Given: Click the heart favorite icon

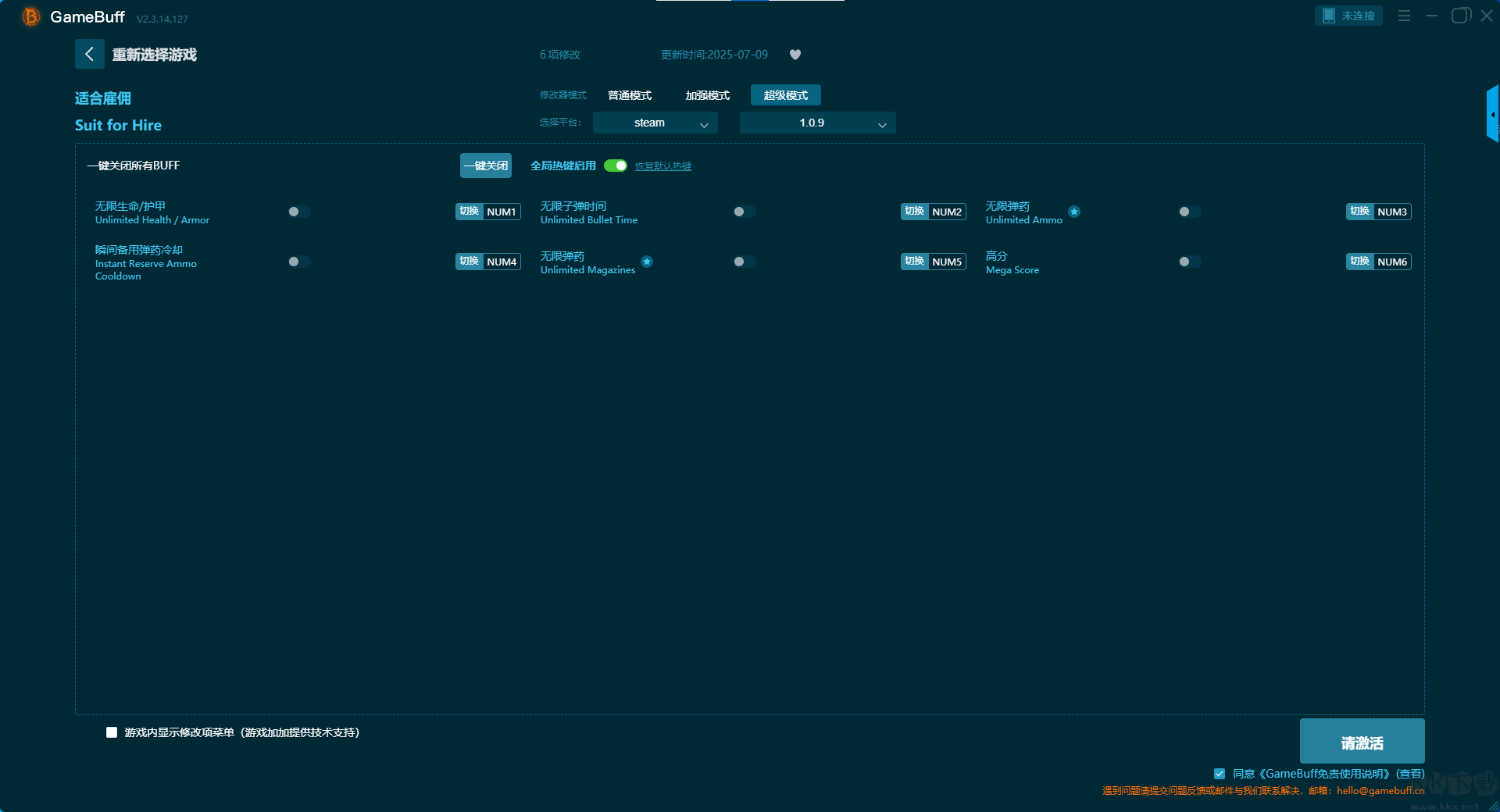Looking at the screenshot, I should (795, 55).
